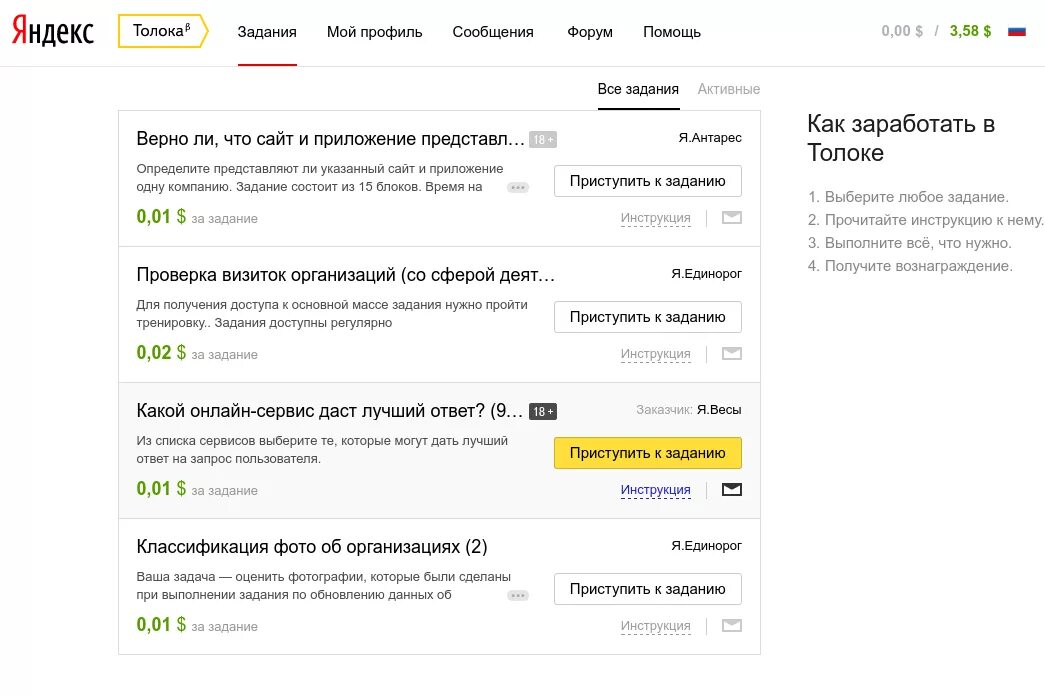Viewport: 1045px width, 697px height.
Task: Switch to the Активные tab
Action: [728, 89]
